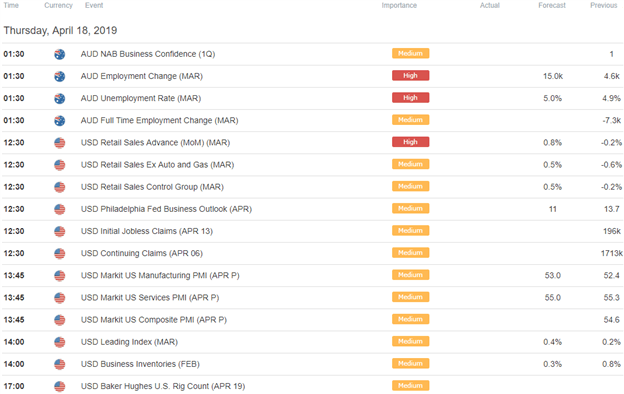Click US flag beside Initial Jobless Claims
Image resolution: width=624 pixels, height=394 pixels.
tap(60, 231)
